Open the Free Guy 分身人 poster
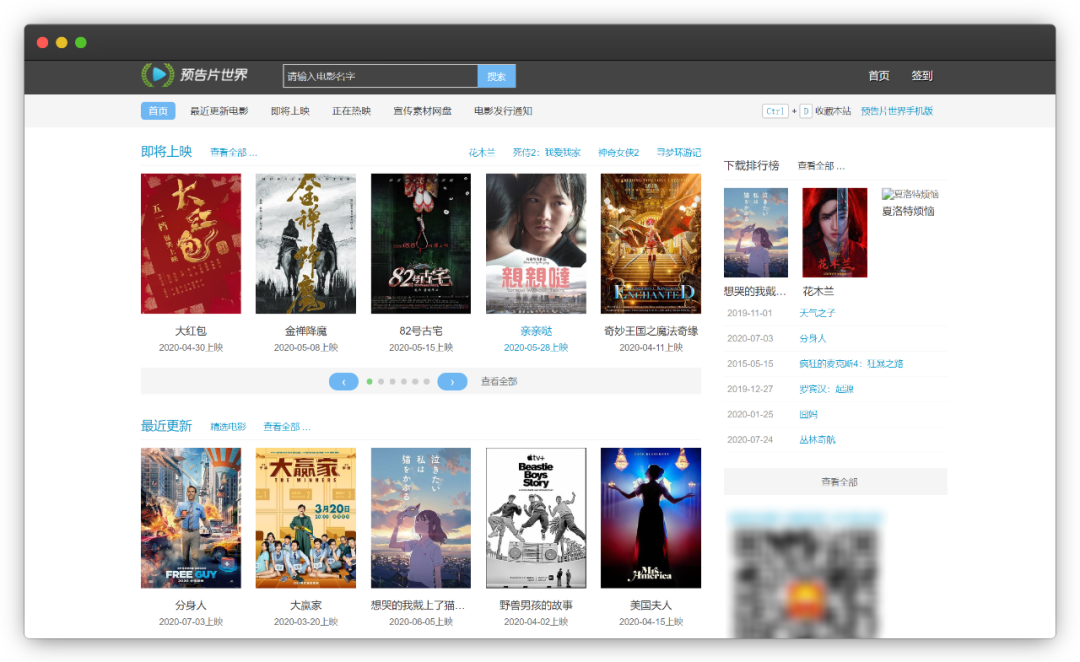This screenshot has height=662, width=1080. pyautogui.click(x=191, y=518)
